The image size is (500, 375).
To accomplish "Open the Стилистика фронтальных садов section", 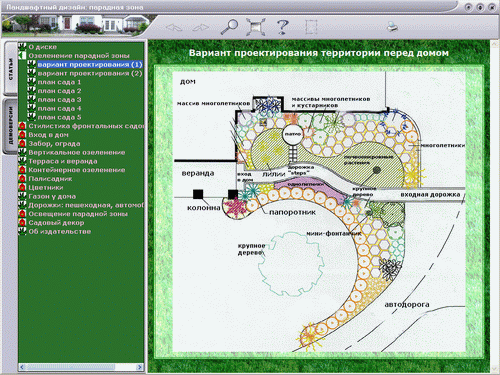I will [x=86, y=126].
